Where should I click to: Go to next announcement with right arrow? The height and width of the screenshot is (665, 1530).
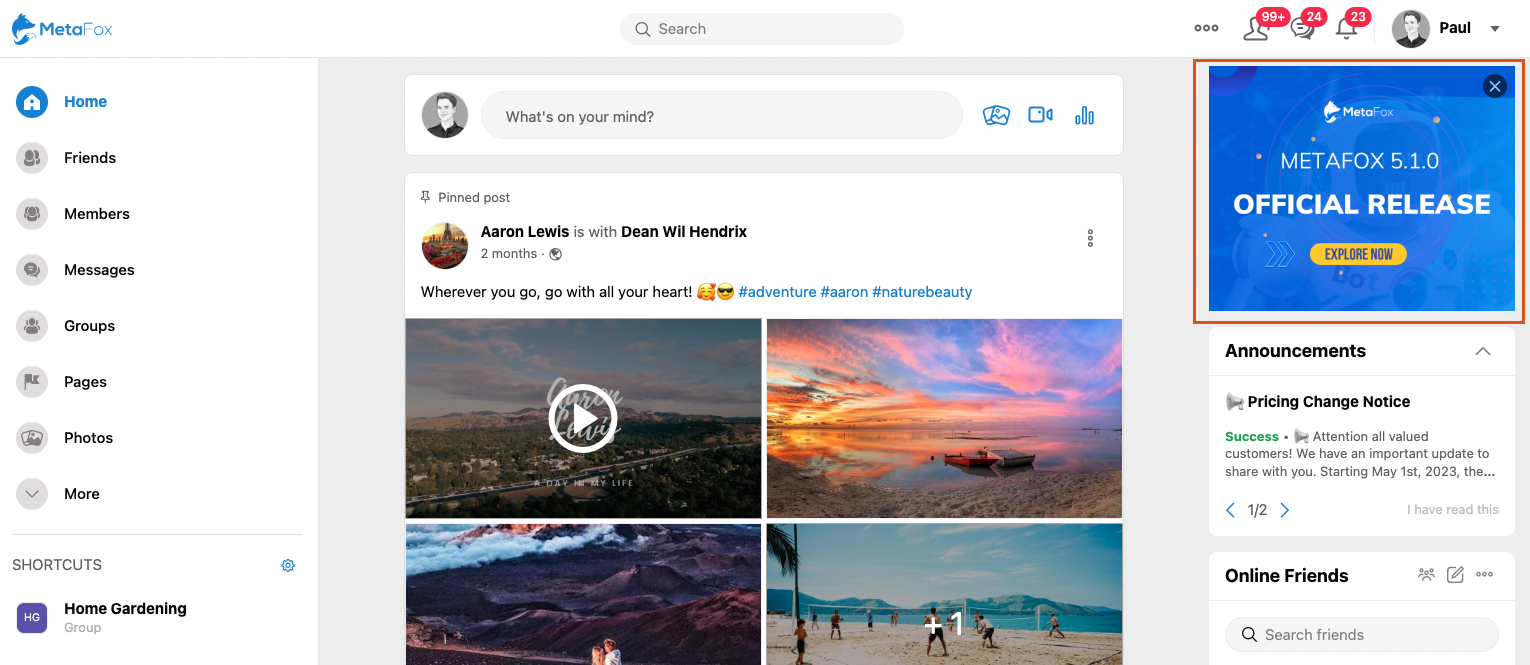1285,510
